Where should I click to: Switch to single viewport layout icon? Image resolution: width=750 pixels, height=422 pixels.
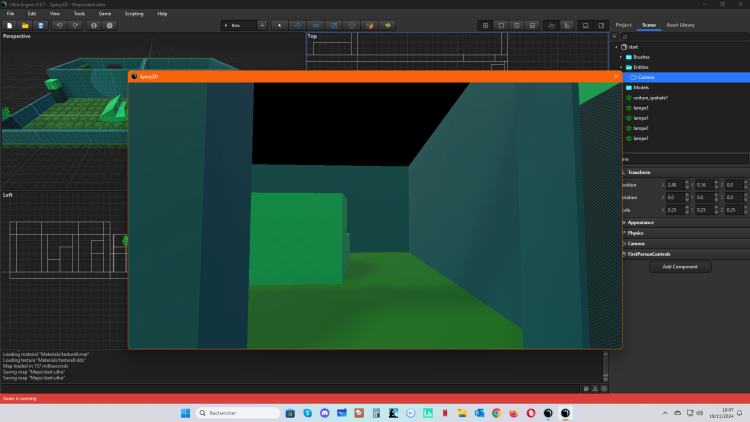[501, 25]
